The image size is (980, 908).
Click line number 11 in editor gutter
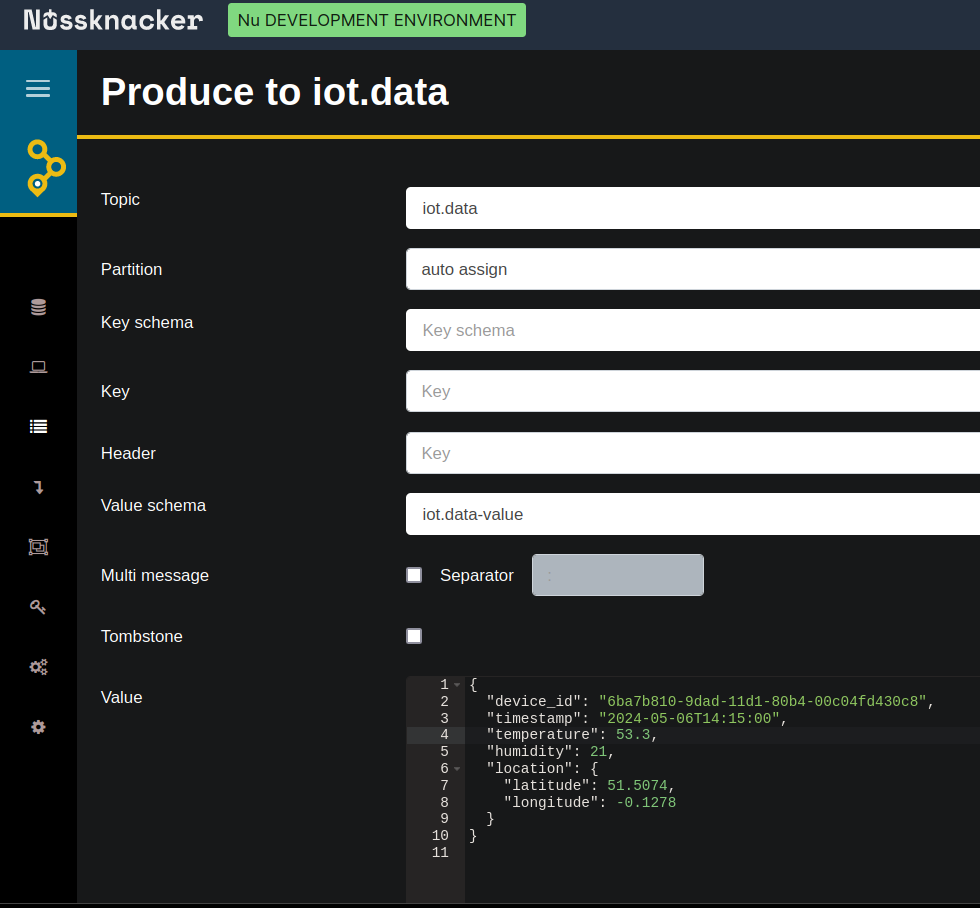pos(440,852)
